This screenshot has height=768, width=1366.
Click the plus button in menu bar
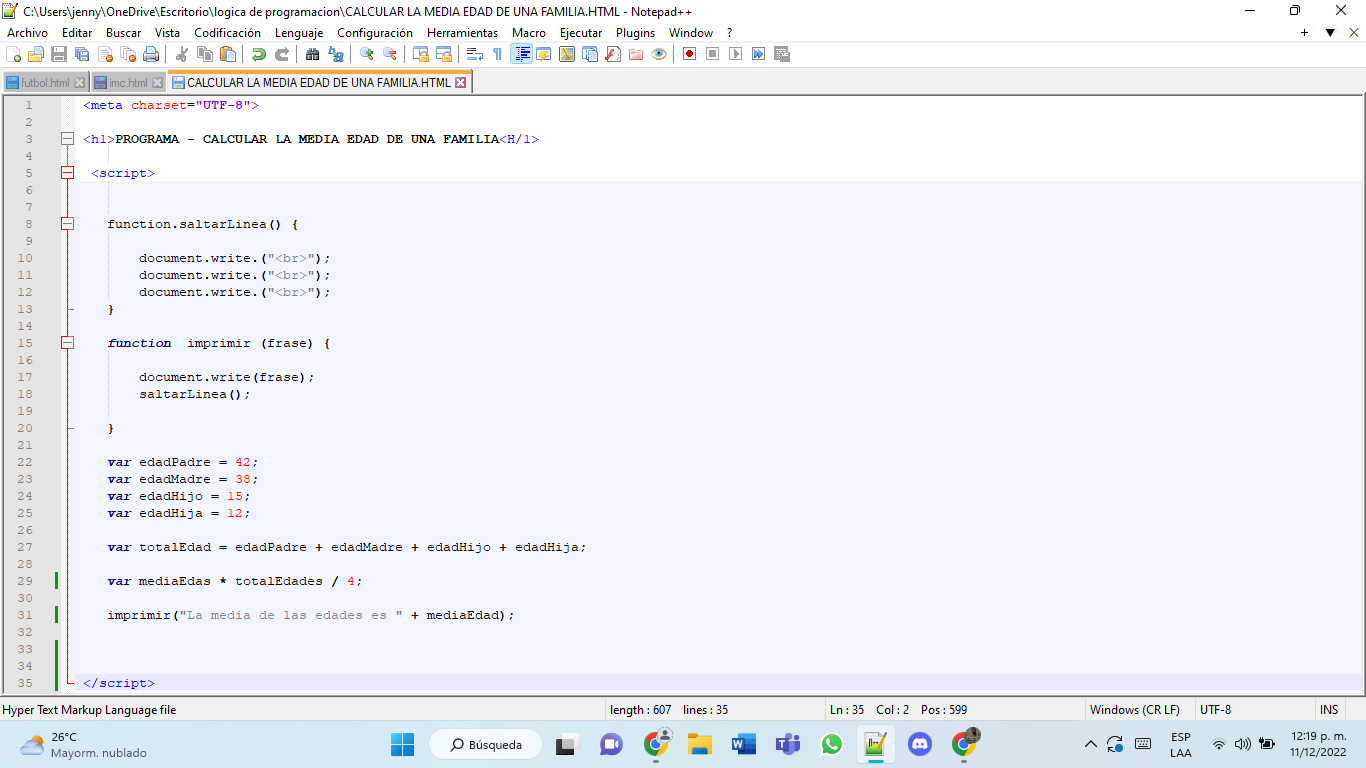pos(1304,33)
